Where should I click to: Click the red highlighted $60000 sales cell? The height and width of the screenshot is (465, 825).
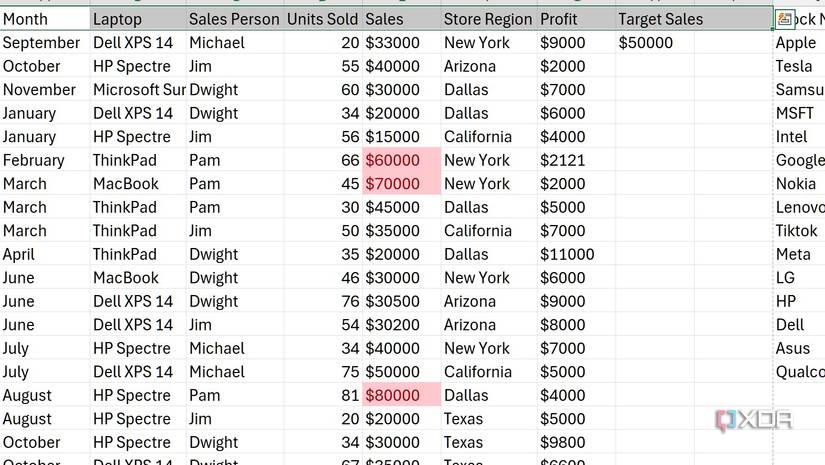pos(393,160)
